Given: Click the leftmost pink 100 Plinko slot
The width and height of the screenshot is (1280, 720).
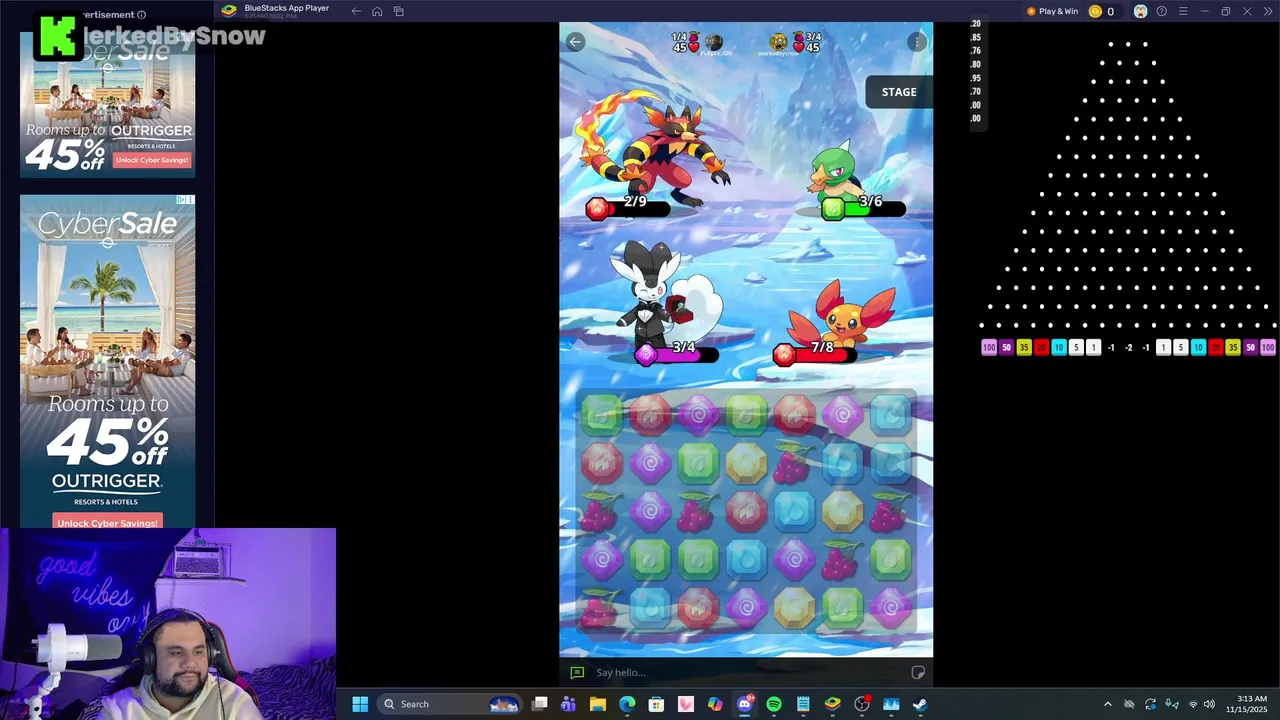Looking at the screenshot, I should [x=989, y=347].
